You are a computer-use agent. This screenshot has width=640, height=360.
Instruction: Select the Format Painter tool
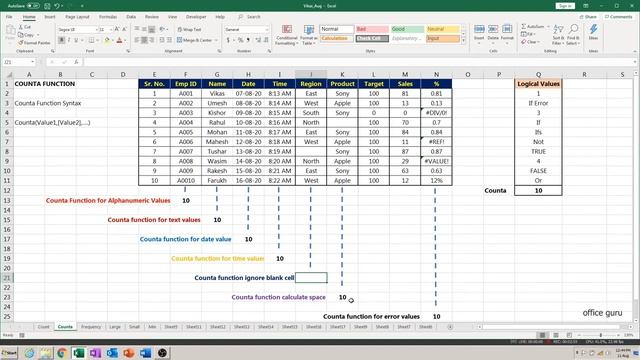click(x=34, y=42)
